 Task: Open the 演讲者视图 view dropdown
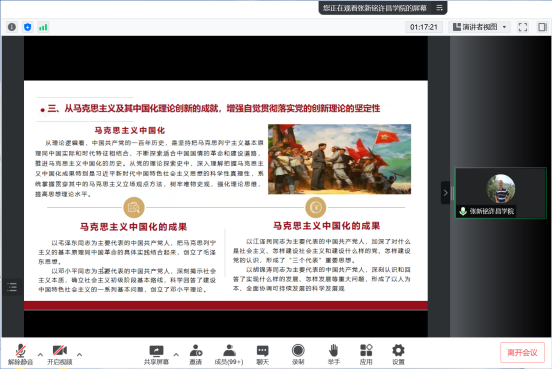(480, 27)
